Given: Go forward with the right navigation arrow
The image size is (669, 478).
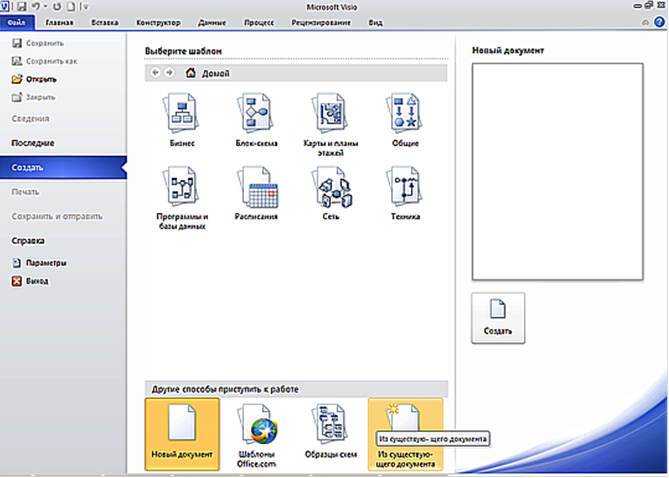Looking at the screenshot, I should (169, 73).
